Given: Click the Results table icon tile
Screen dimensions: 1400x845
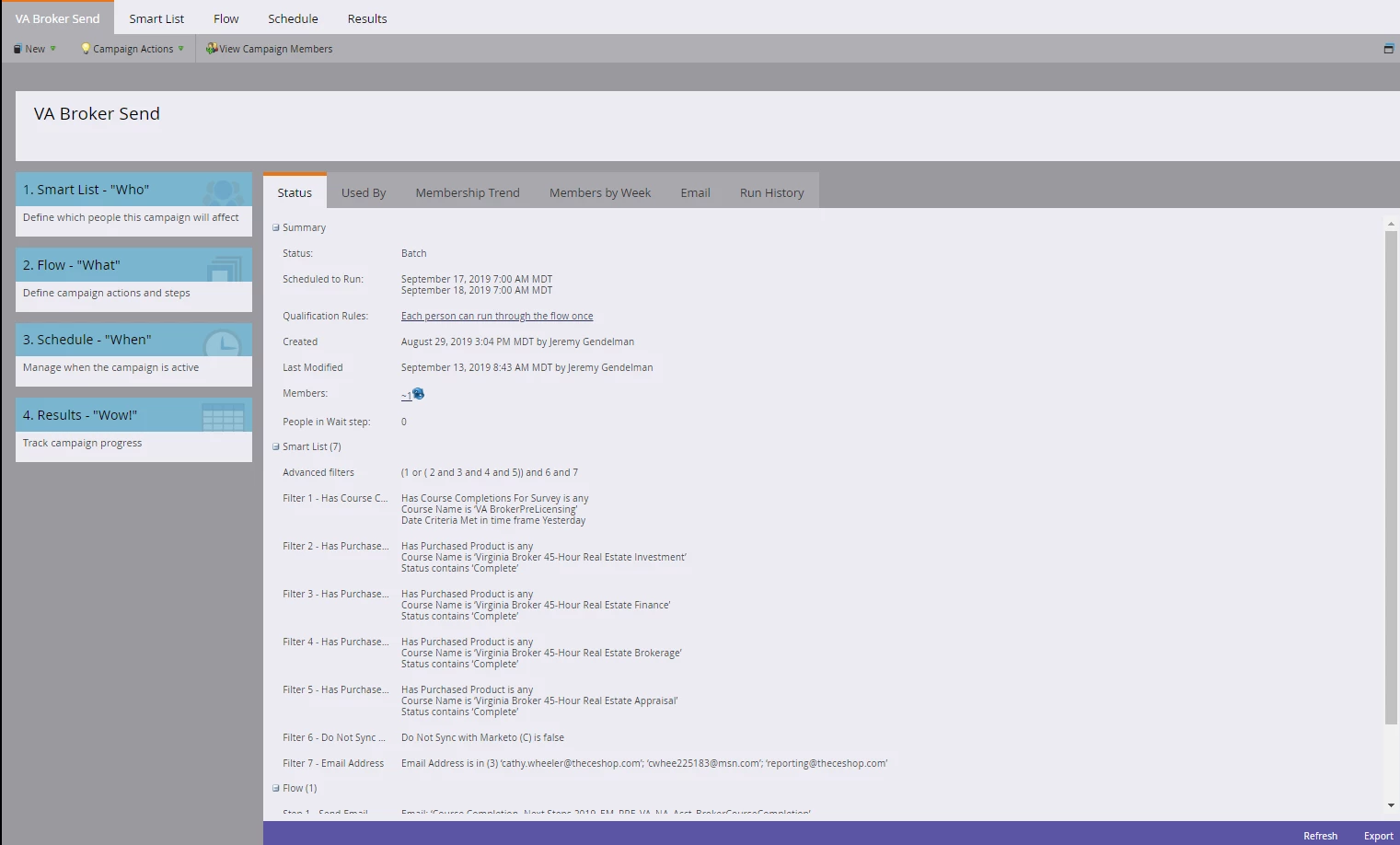Looking at the screenshot, I should pyautogui.click(x=223, y=416).
